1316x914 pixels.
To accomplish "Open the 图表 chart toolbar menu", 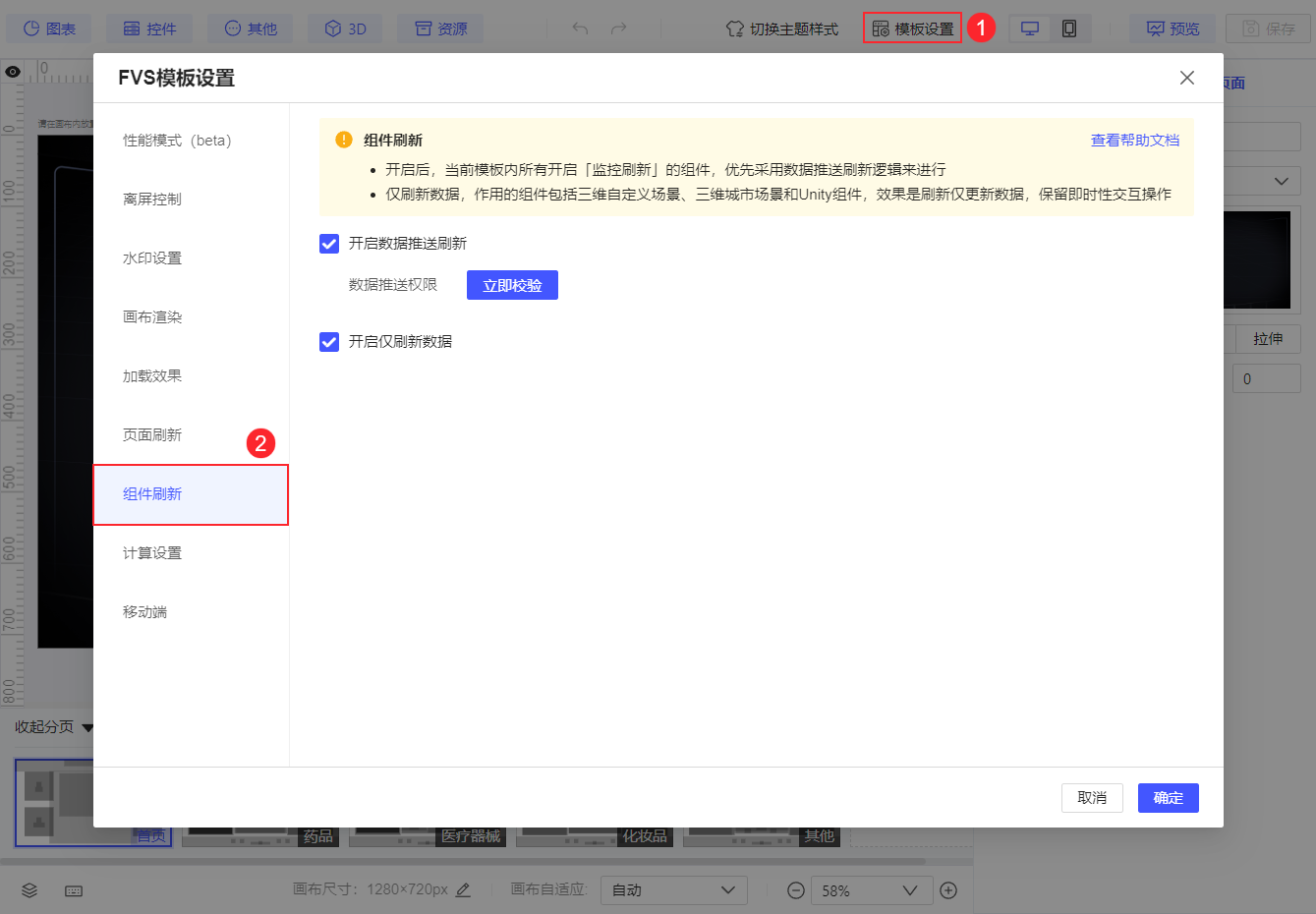I will 49,29.
